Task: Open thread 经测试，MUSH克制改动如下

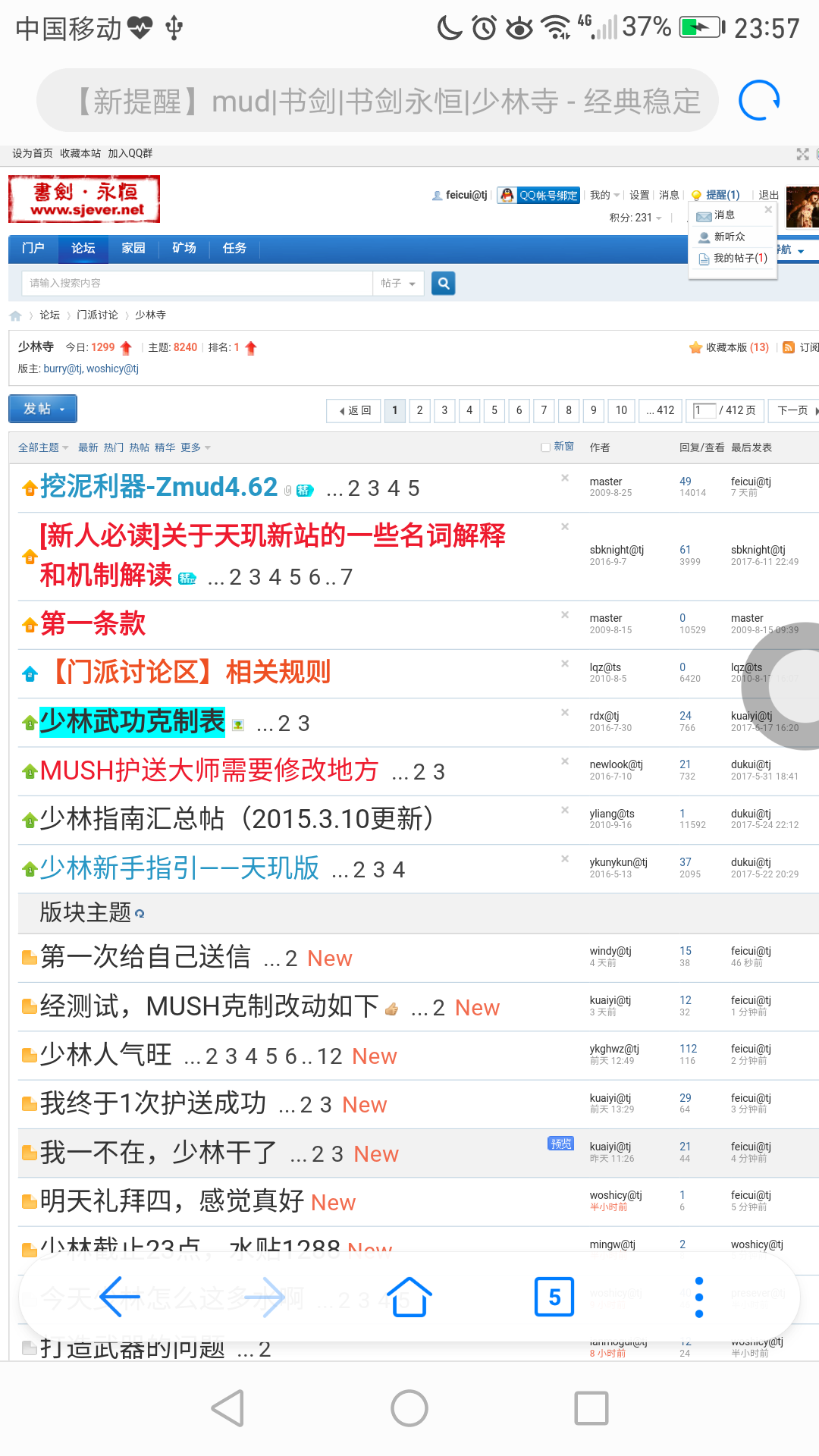Action: [x=209, y=1006]
